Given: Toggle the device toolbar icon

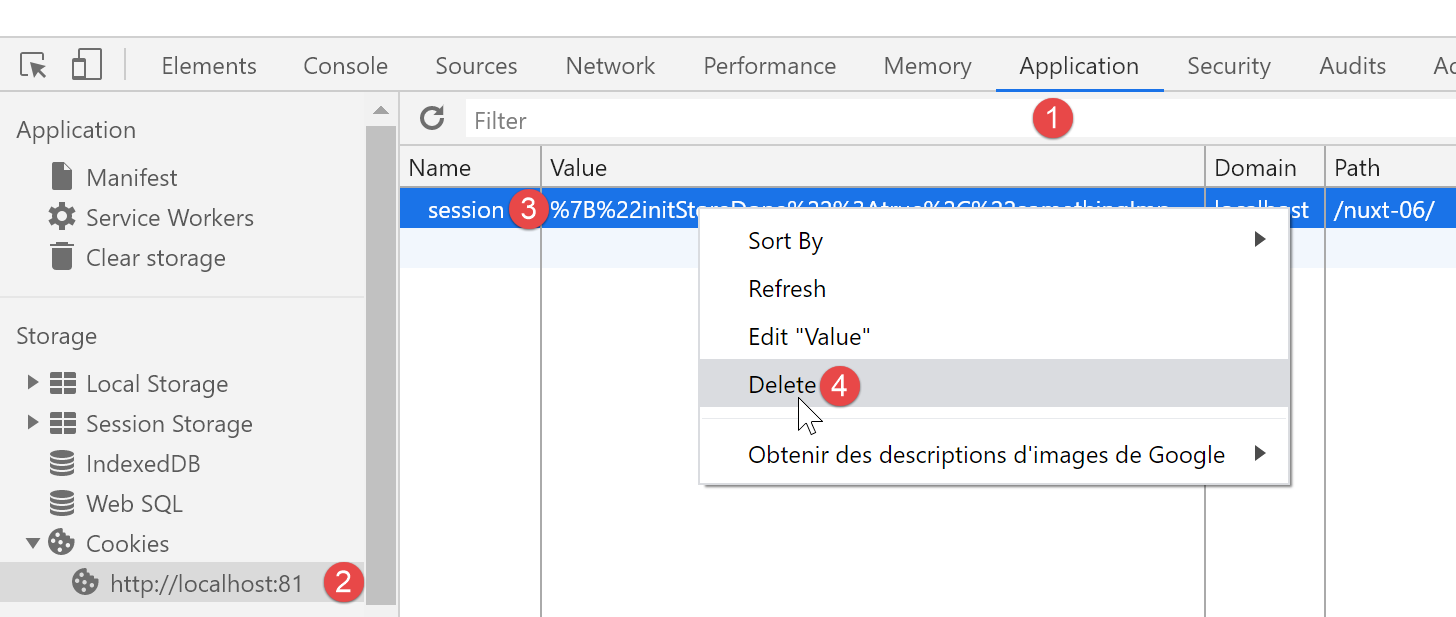Looking at the screenshot, I should click(x=87, y=66).
